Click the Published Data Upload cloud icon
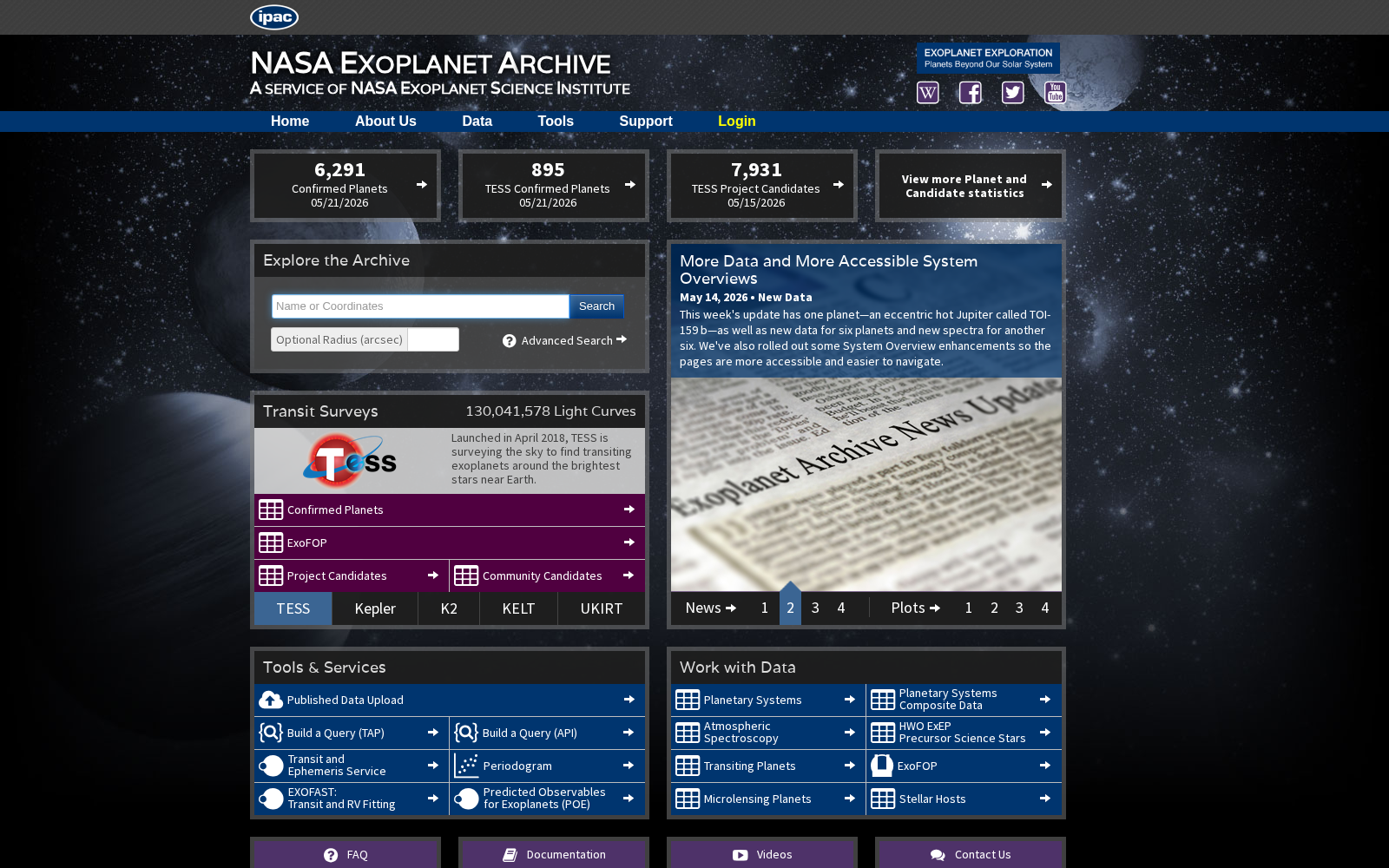The height and width of the screenshot is (868, 1389). click(271, 700)
